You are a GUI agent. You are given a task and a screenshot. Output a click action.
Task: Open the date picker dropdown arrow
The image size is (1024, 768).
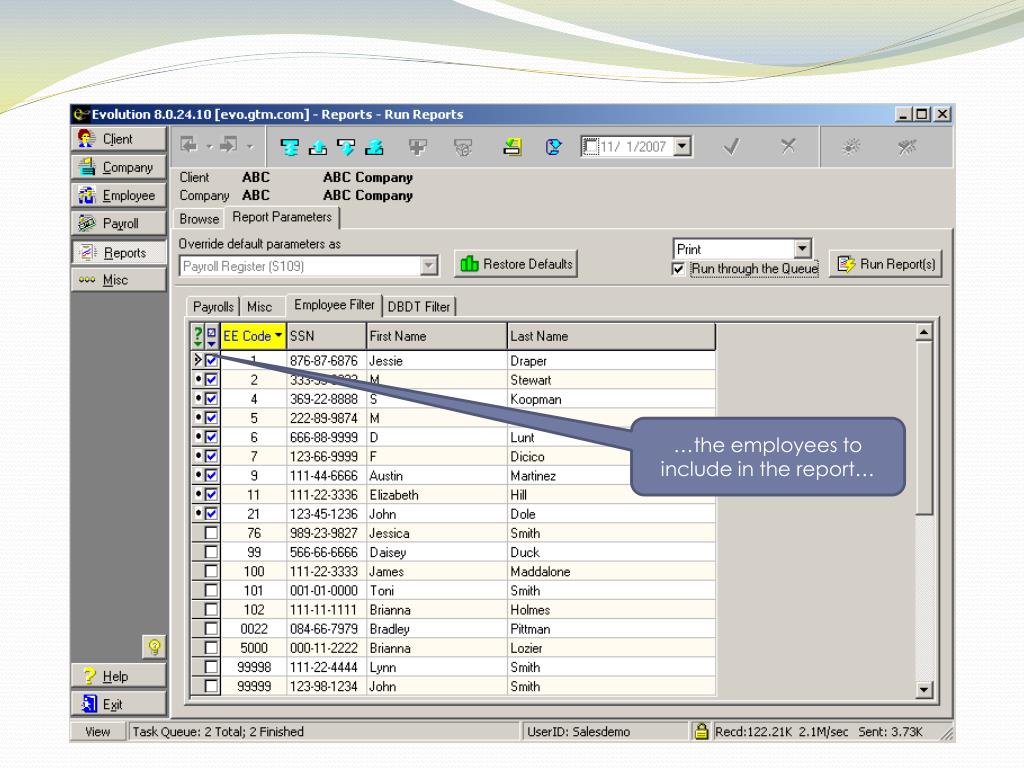682,146
